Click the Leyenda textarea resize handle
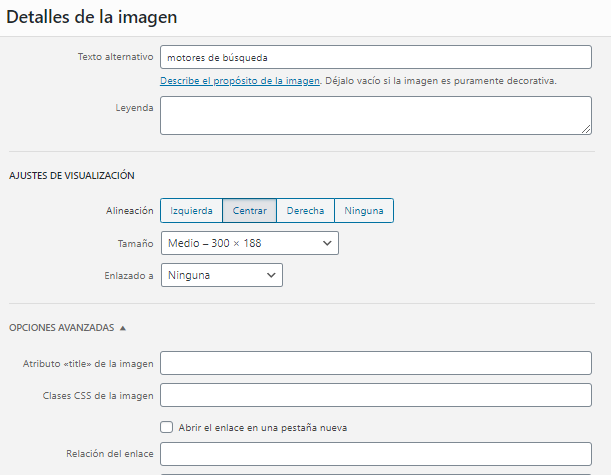This screenshot has width=611, height=475. 585,128
